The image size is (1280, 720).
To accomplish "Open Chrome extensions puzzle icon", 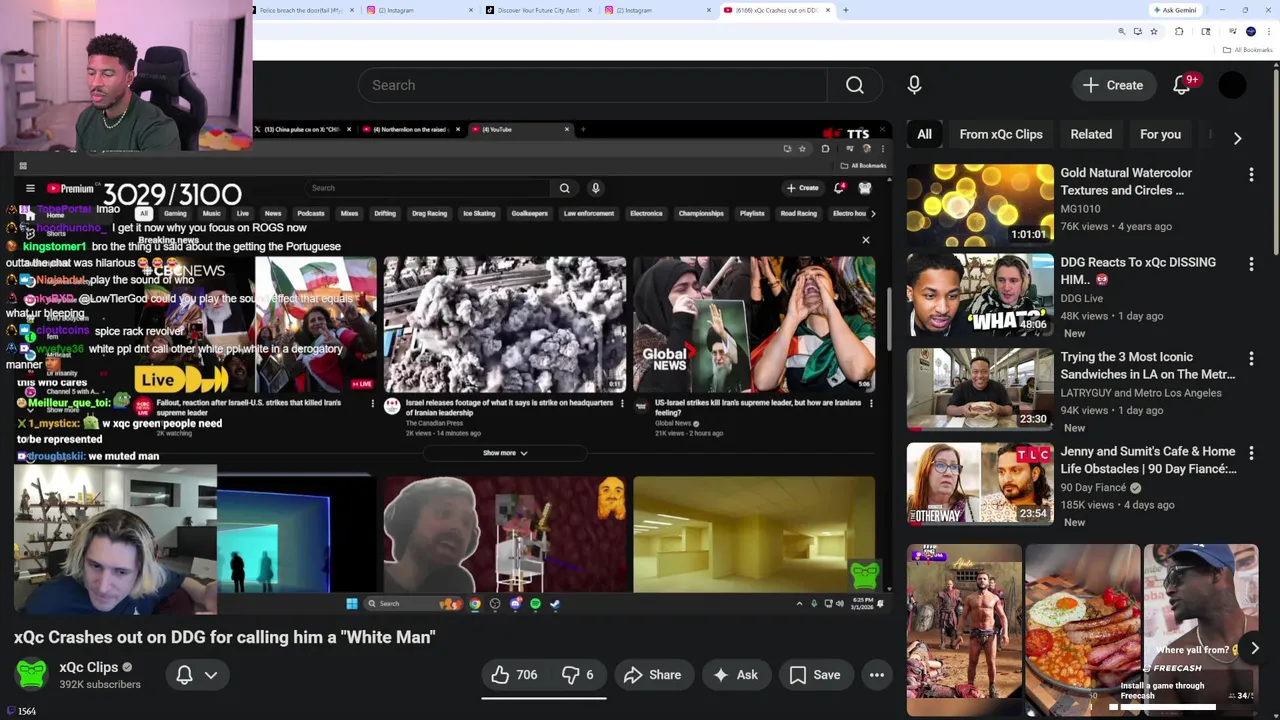I will point(1179,32).
